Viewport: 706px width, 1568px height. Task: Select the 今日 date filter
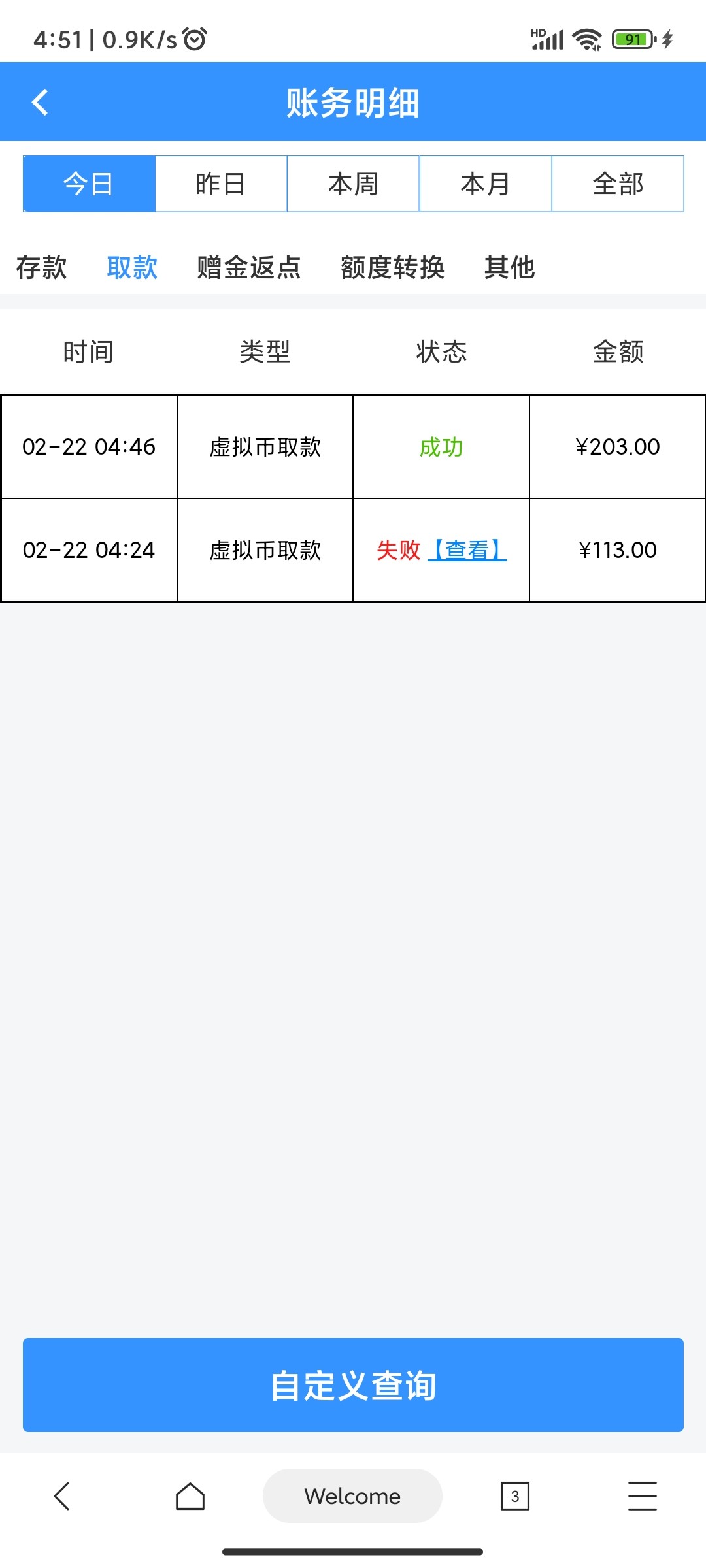(x=89, y=184)
